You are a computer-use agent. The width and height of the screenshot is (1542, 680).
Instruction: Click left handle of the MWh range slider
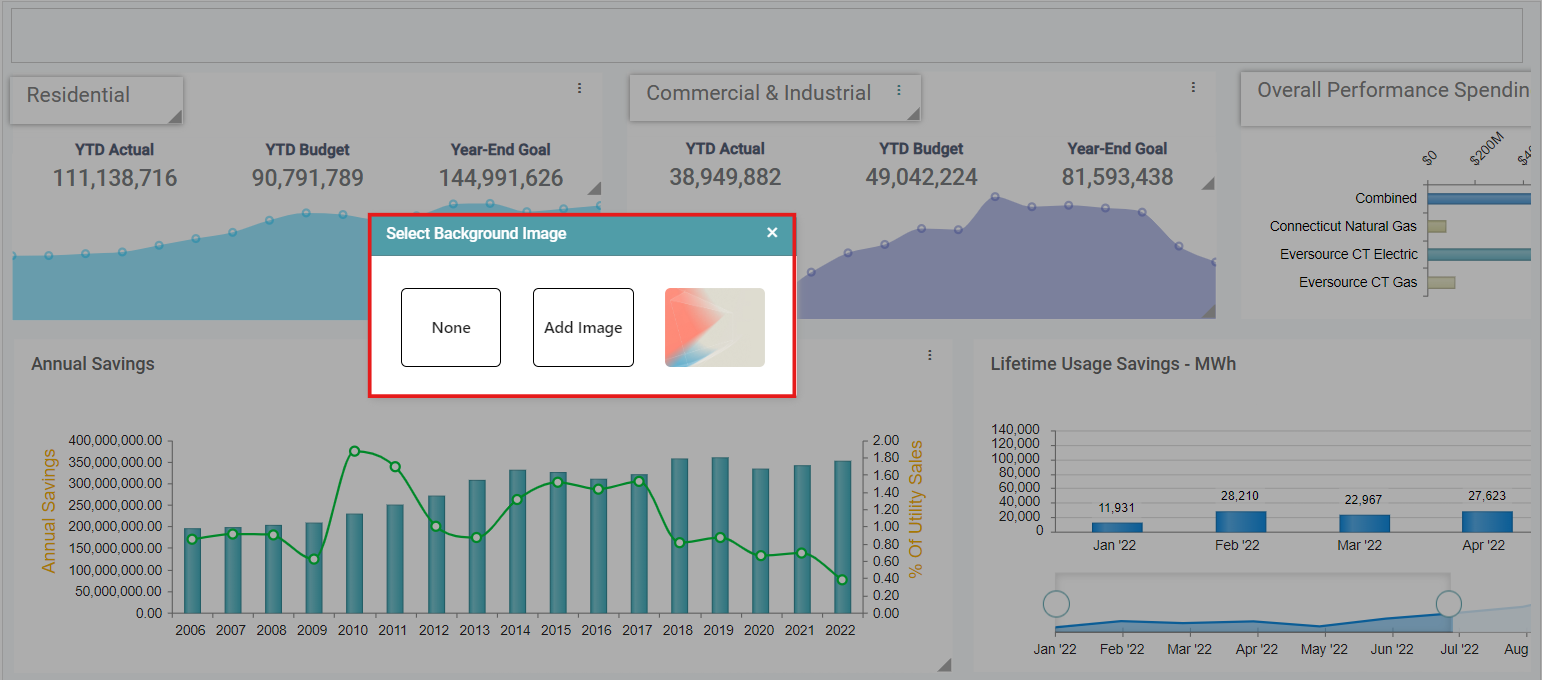[1056, 604]
